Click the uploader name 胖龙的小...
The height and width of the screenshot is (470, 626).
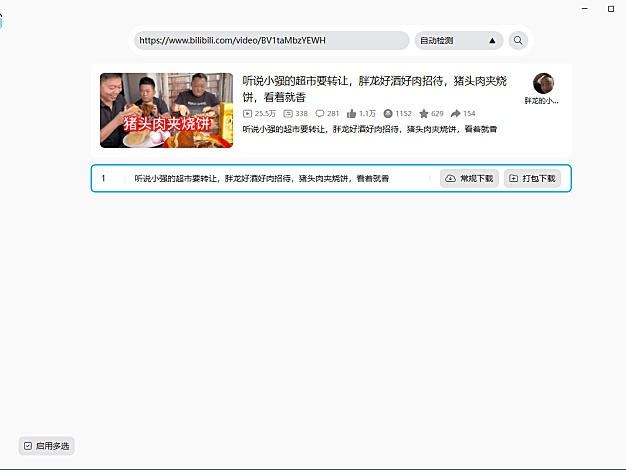[x=541, y=101]
